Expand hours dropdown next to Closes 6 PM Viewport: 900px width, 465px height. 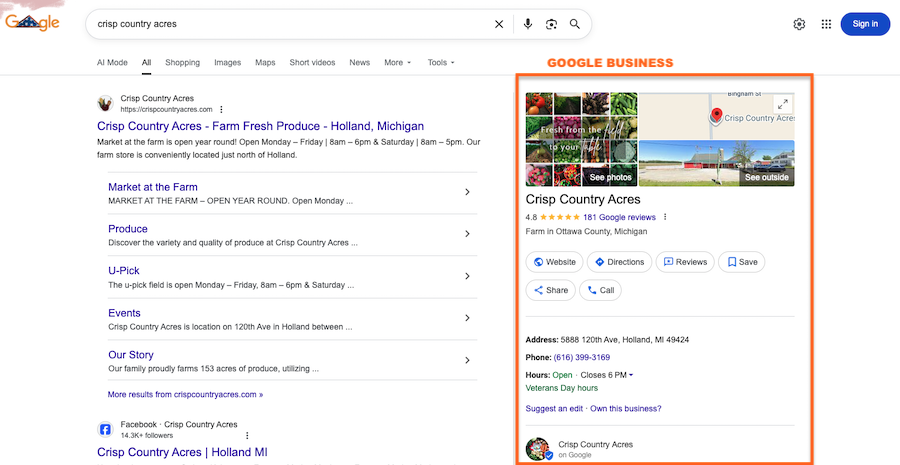click(631, 375)
